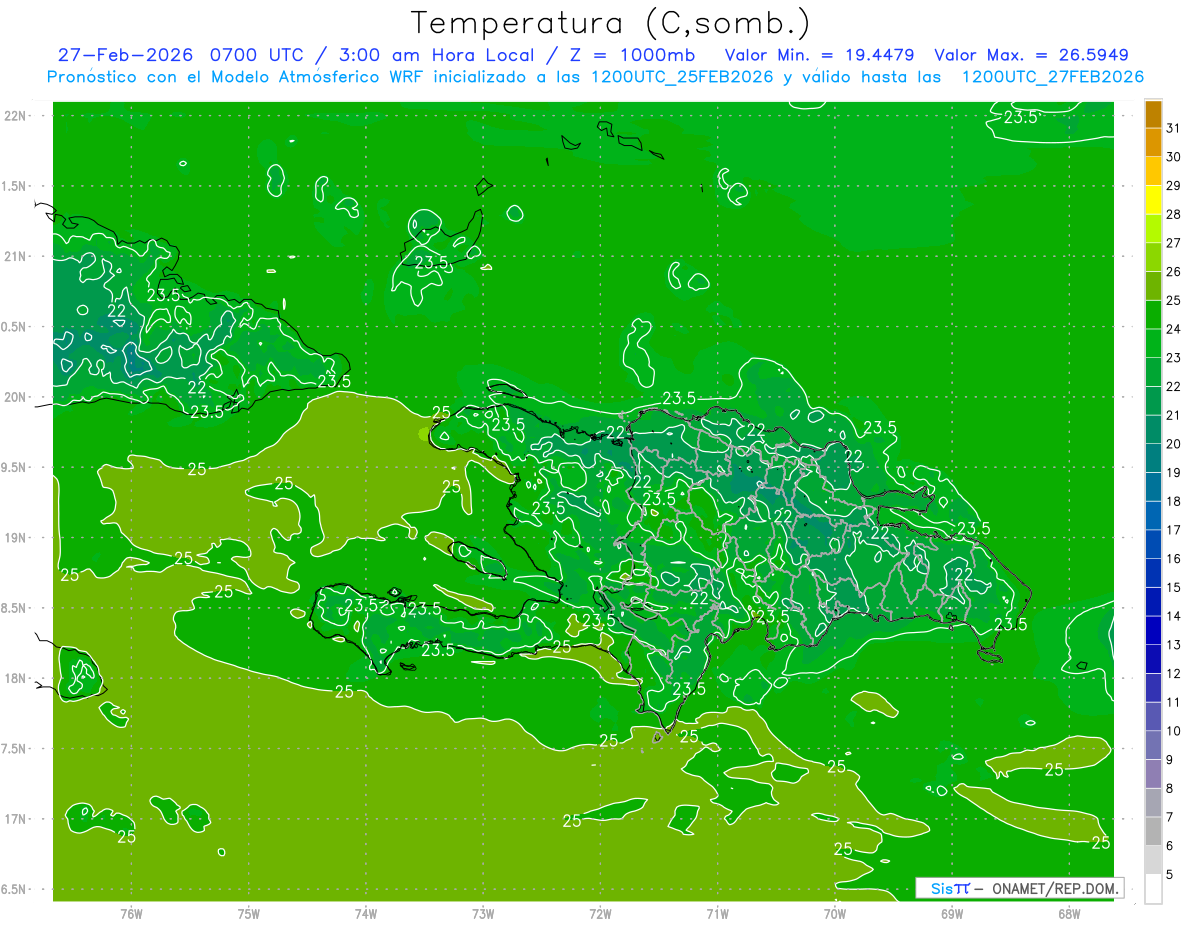The width and height of the screenshot is (1200, 927).
Task: Click the colorbar label "9"
Action: (1170, 761)
